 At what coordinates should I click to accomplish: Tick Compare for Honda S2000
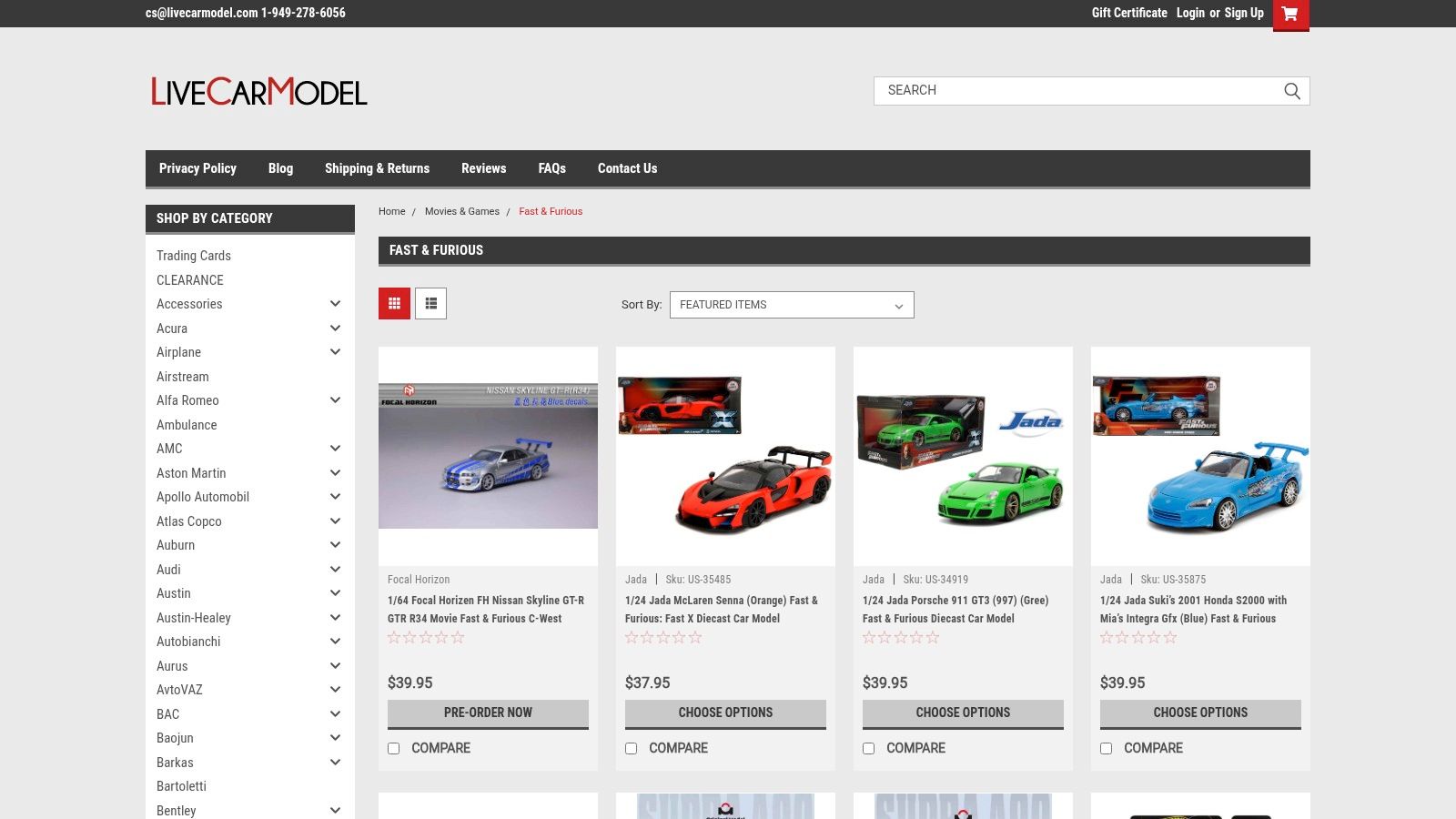pos(1107,748)
